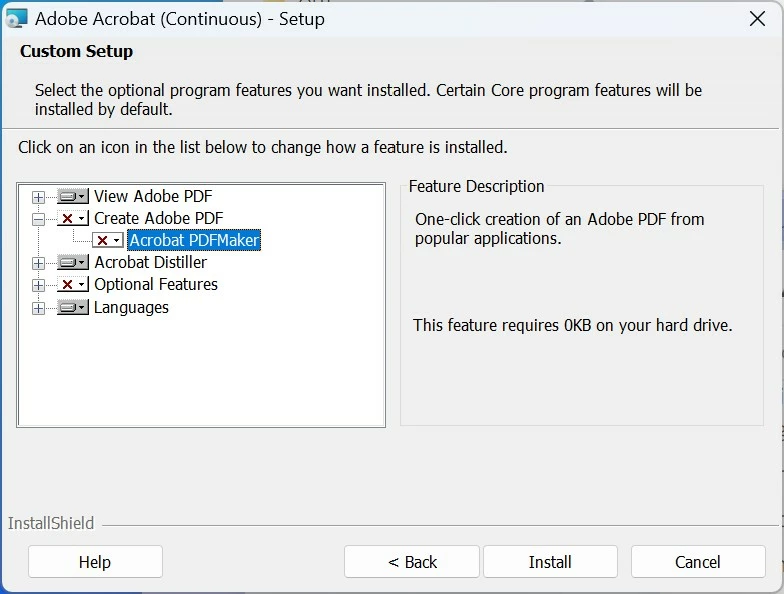Cancel the Adobe Acrobat setup

(x=698, y=562)
